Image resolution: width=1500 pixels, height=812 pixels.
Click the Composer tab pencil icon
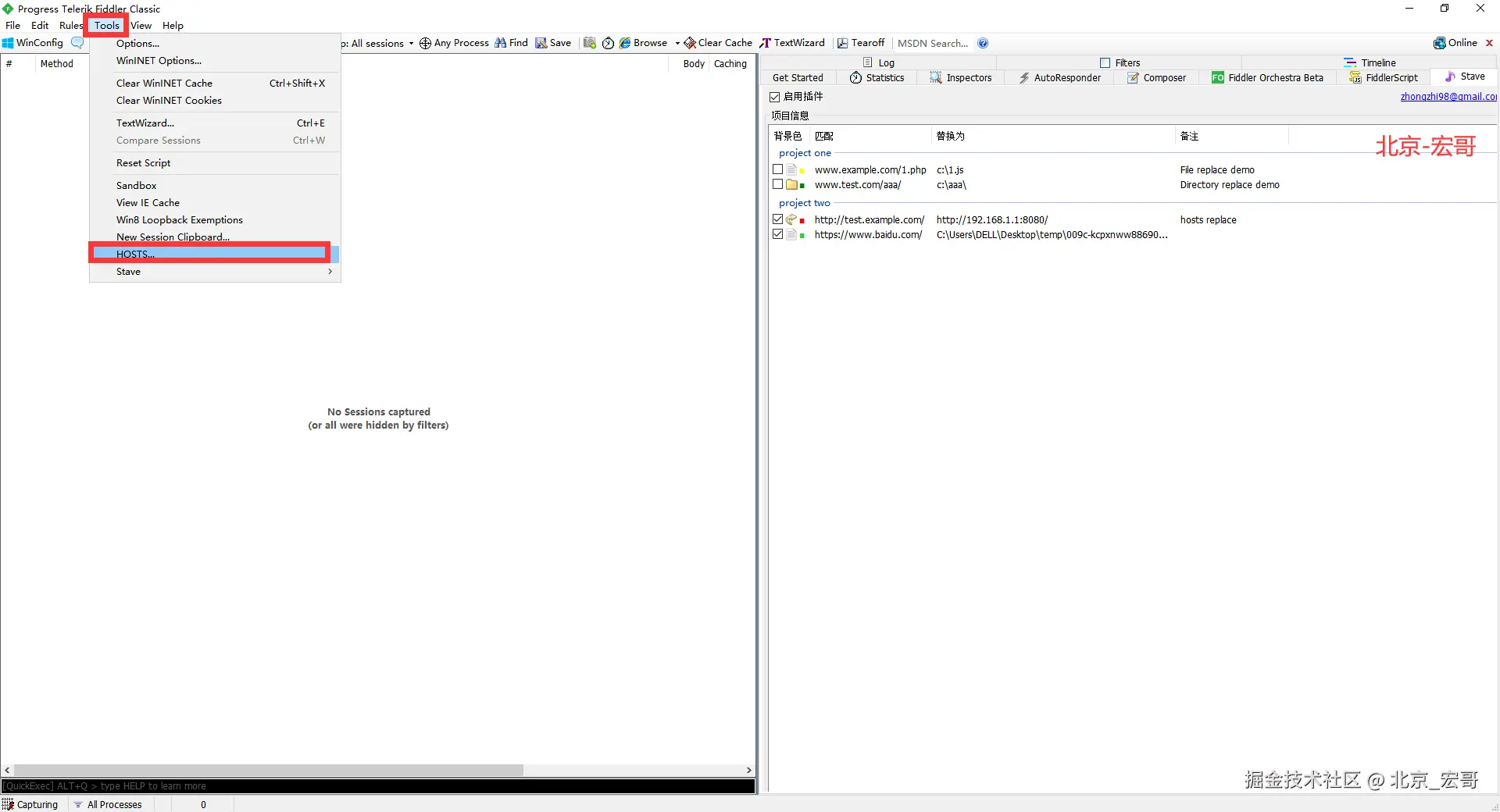pos(1133,77)
